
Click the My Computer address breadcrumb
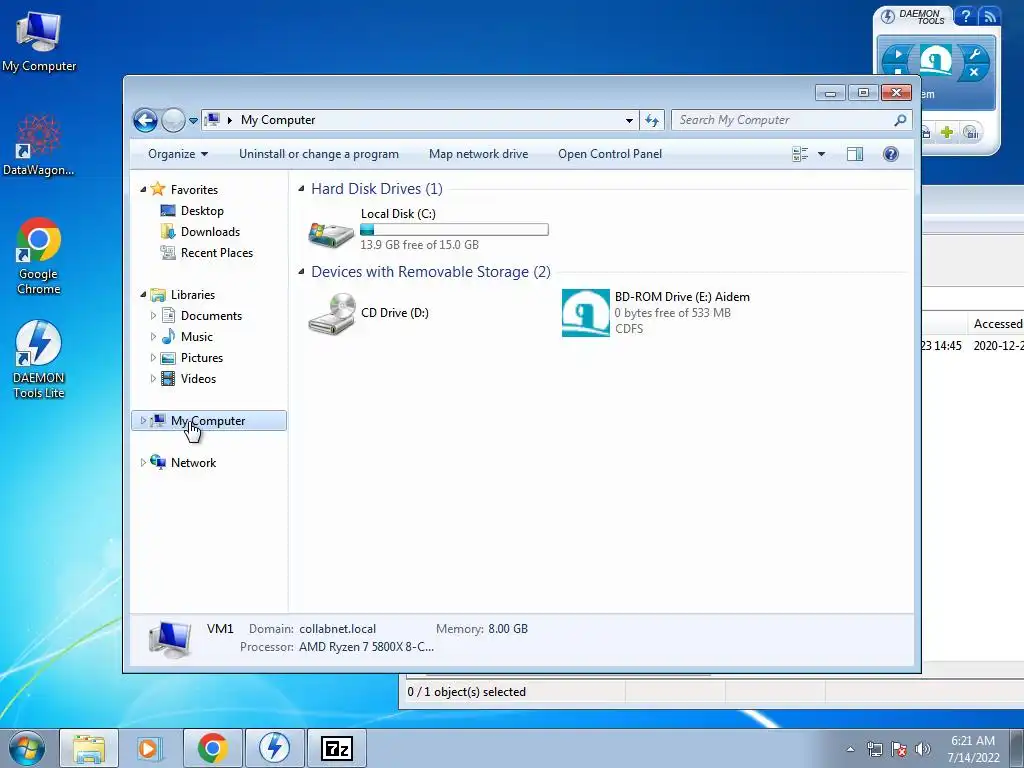coord(278,120)
